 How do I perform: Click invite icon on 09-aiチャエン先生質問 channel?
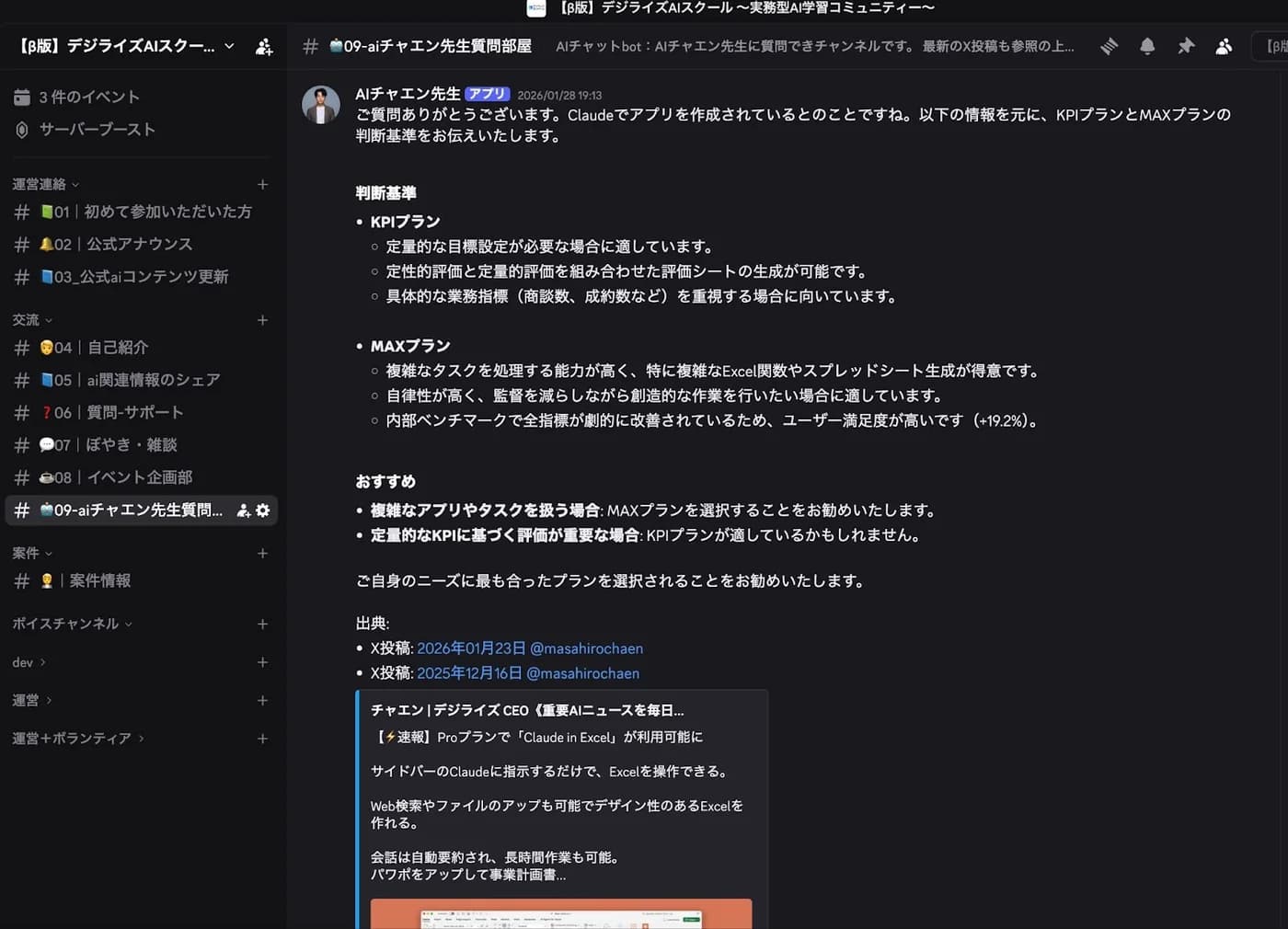tap(244, 510)
